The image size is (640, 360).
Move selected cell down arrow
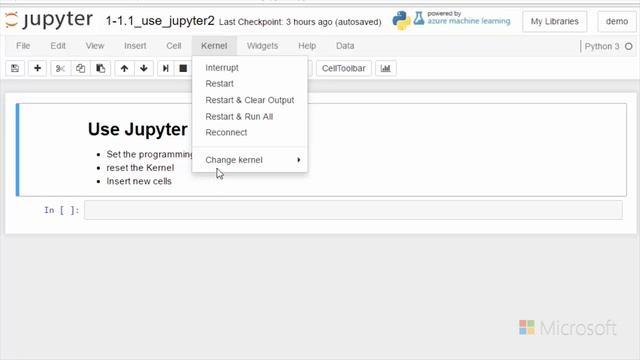point(144,68)
